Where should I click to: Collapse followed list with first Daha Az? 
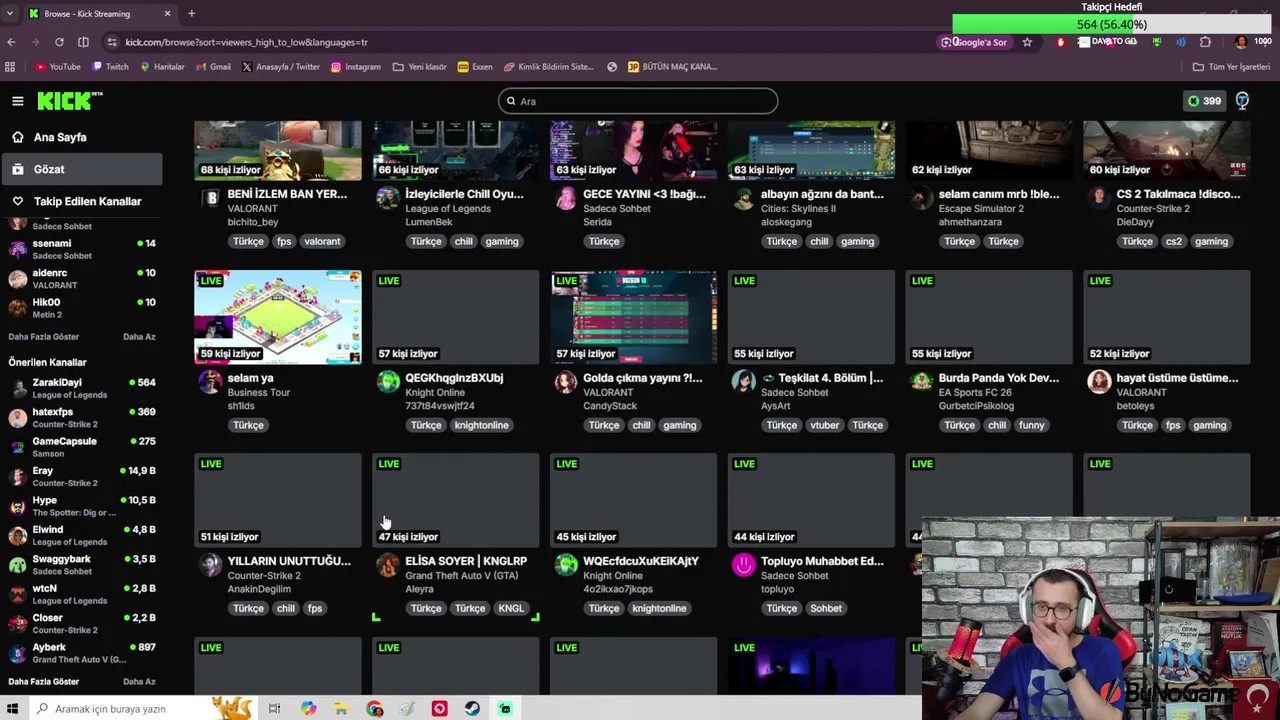[x=139, y=337]
